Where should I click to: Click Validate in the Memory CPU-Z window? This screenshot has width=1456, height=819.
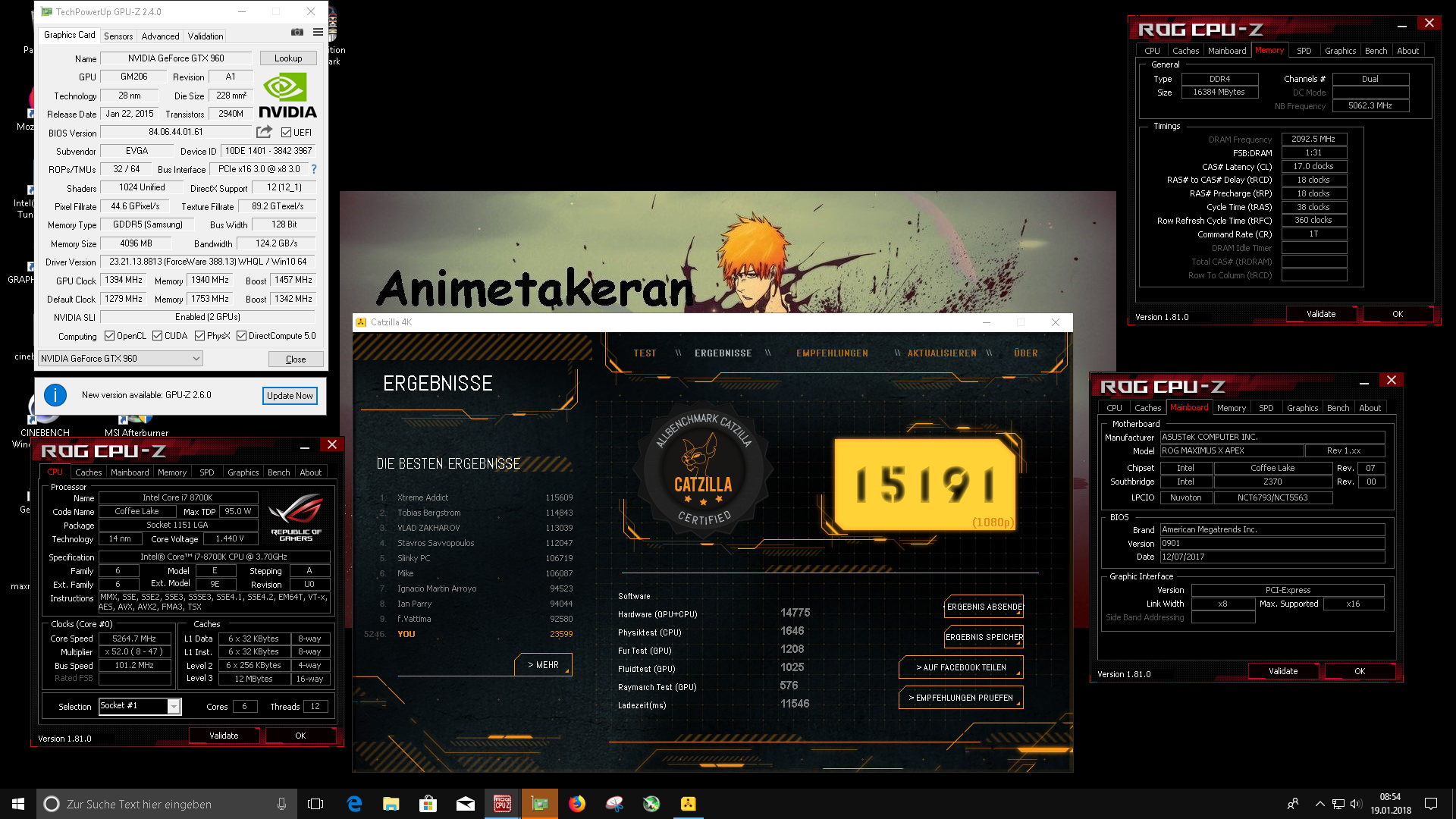pos(1321,314)
